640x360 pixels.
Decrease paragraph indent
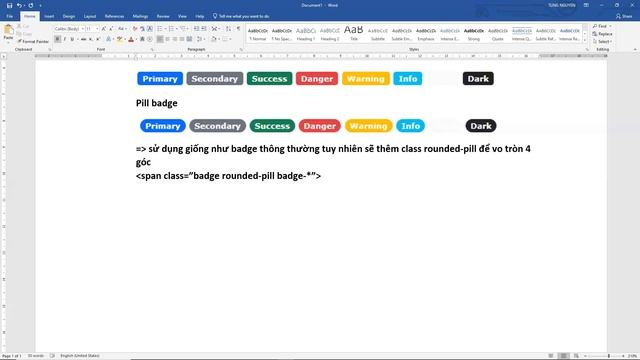196,29
